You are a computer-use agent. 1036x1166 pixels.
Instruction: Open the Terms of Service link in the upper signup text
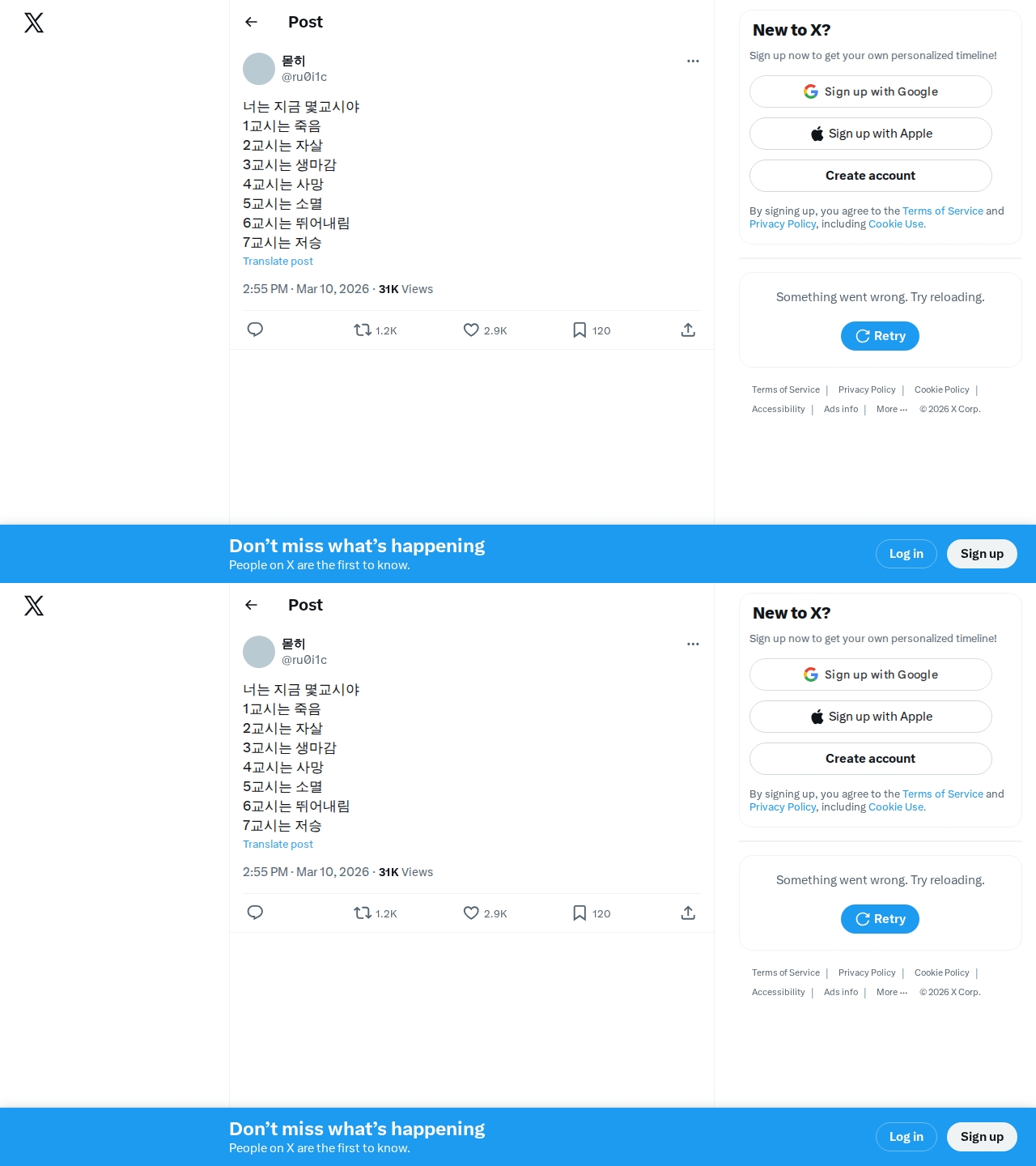943,211
